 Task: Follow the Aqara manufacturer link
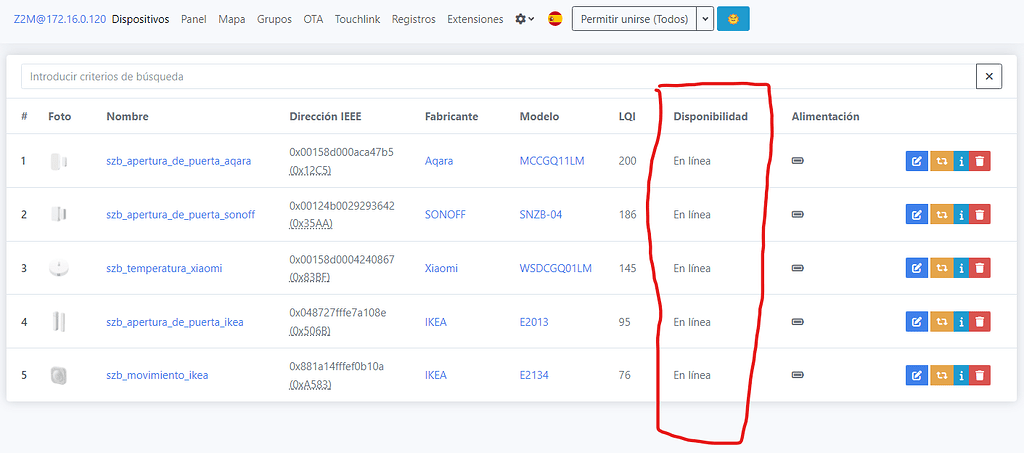[438, 161]
